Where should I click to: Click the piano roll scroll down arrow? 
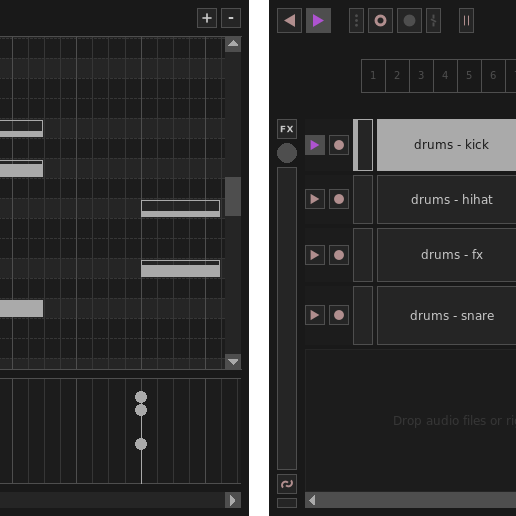pyautogui.click(x=233, y=362)
